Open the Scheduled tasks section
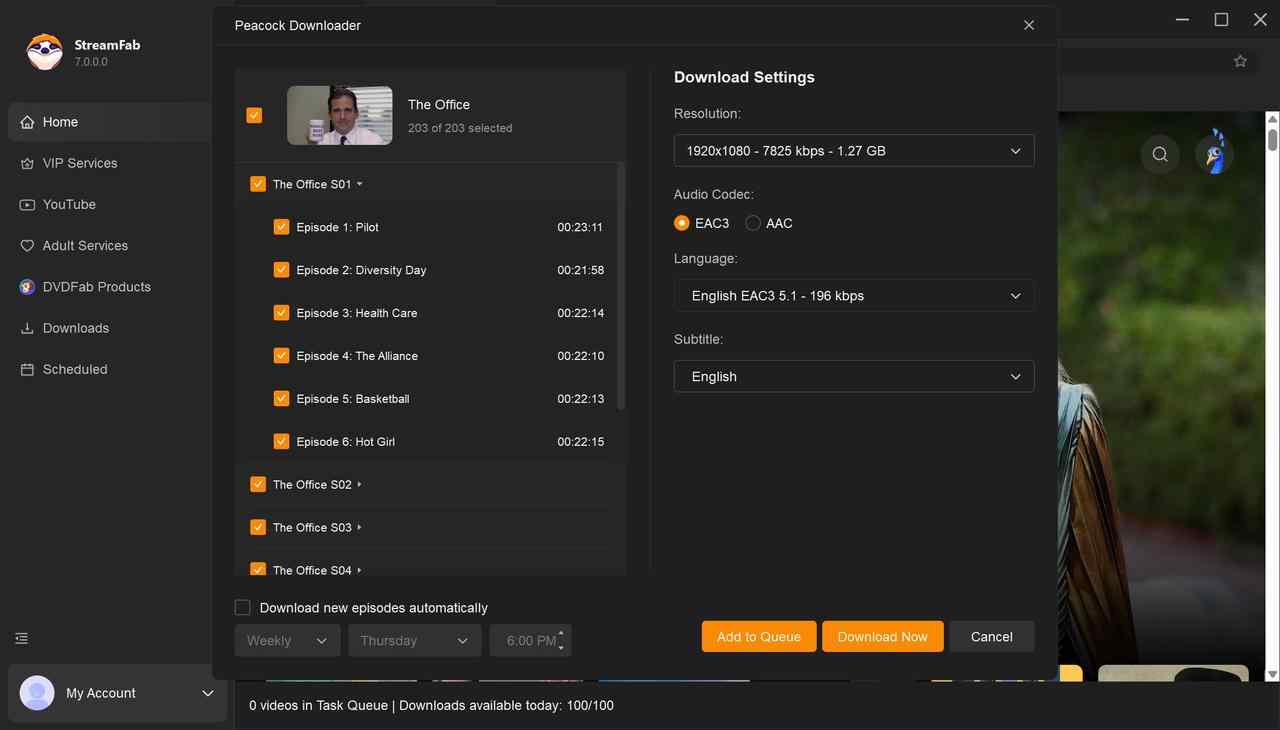The height and width of the screenshot is (730, 1280). pos(75,369)
